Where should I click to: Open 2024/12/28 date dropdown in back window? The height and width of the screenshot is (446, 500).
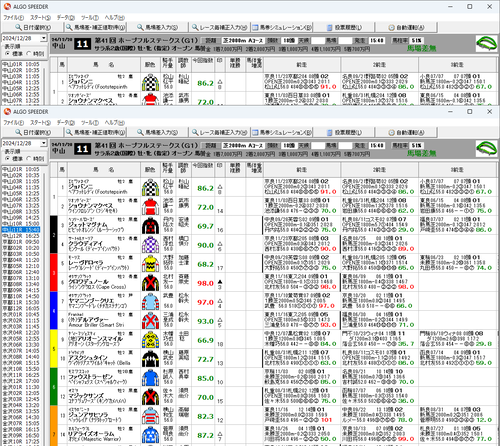tap(44, 38)
